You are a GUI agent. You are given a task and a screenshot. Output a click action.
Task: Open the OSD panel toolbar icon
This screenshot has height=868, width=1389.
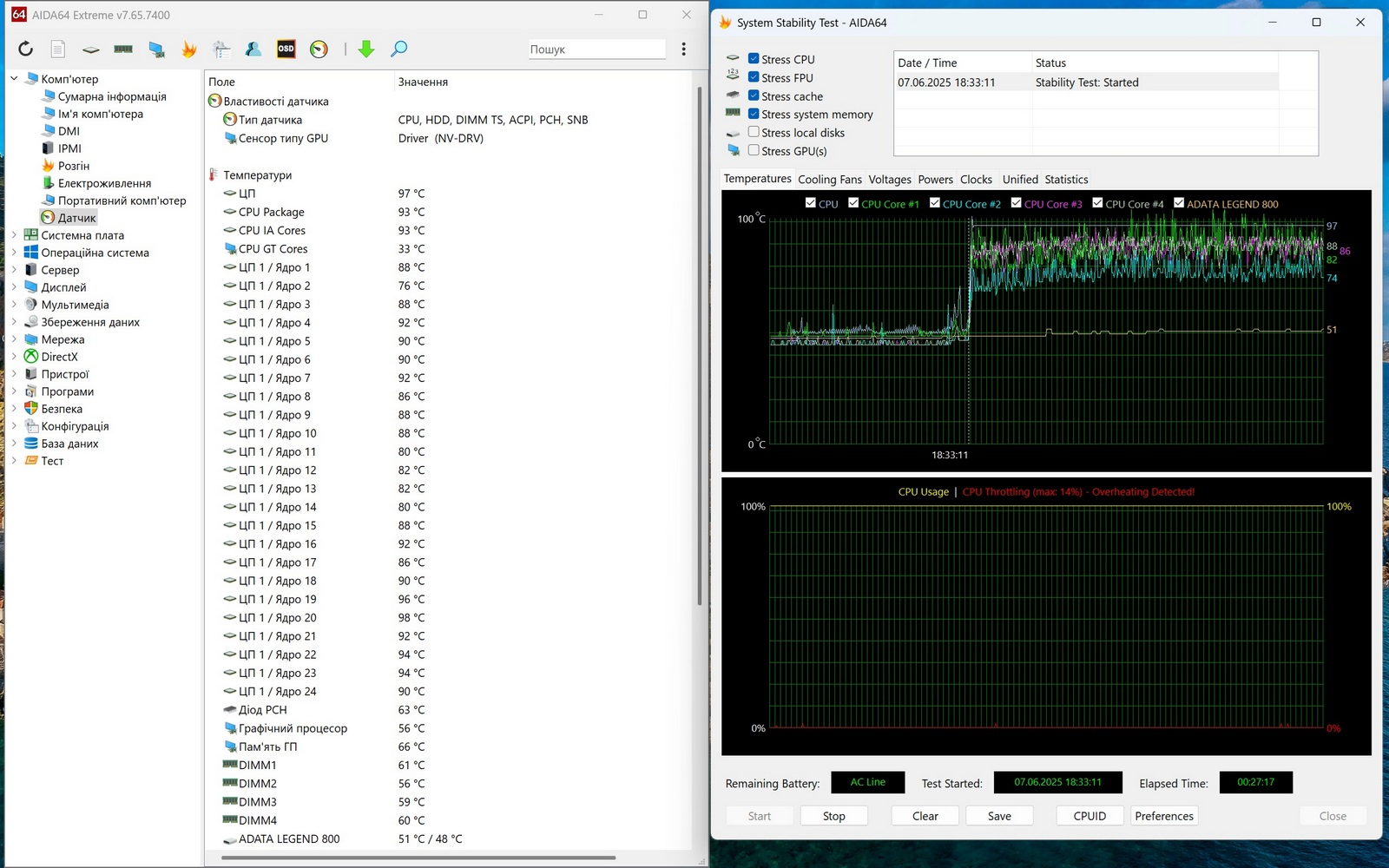click(286, 49)
